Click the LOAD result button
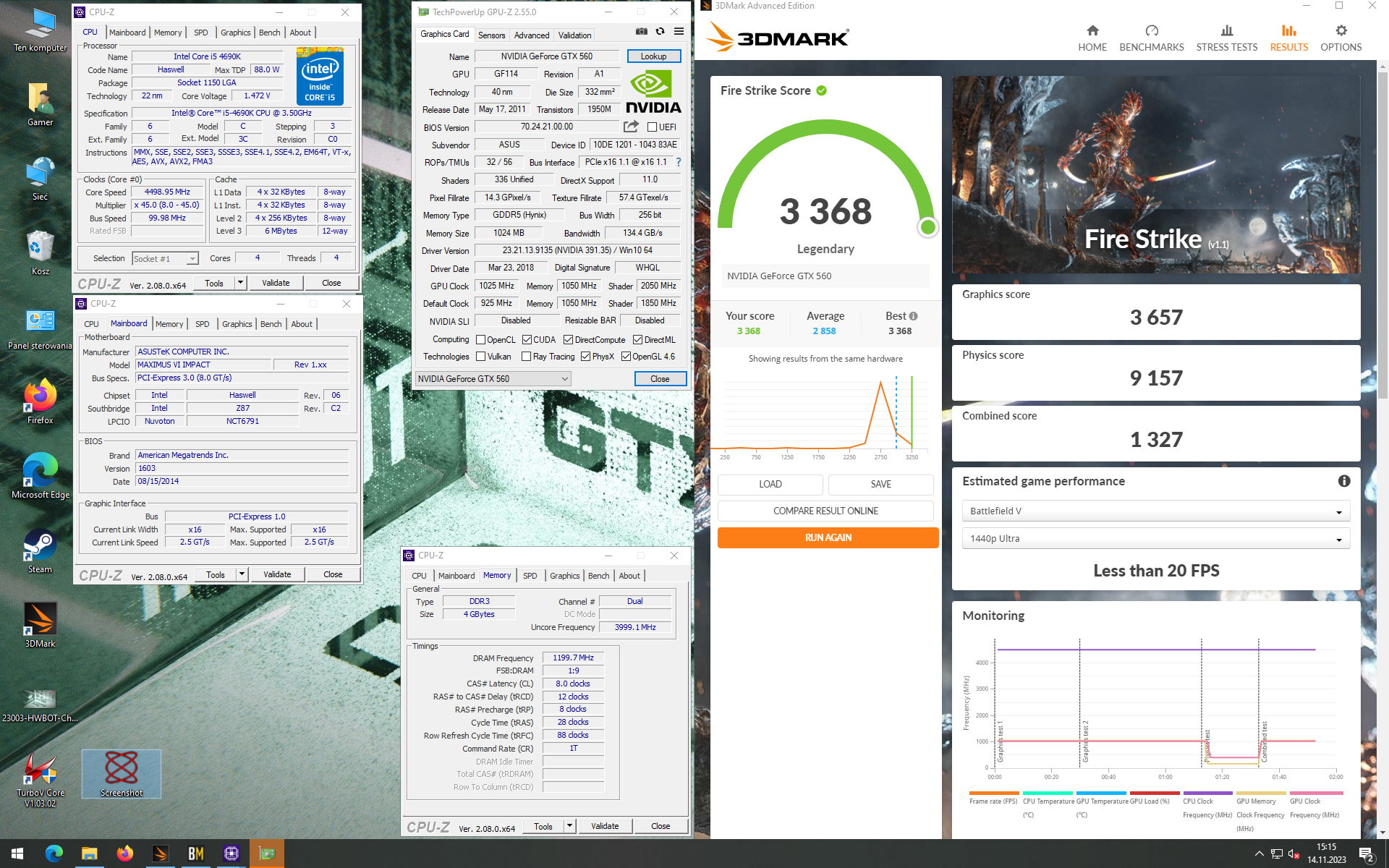The width and height of the screenshot is (1389, 868). pyautogui.click(x=770, y=484)
